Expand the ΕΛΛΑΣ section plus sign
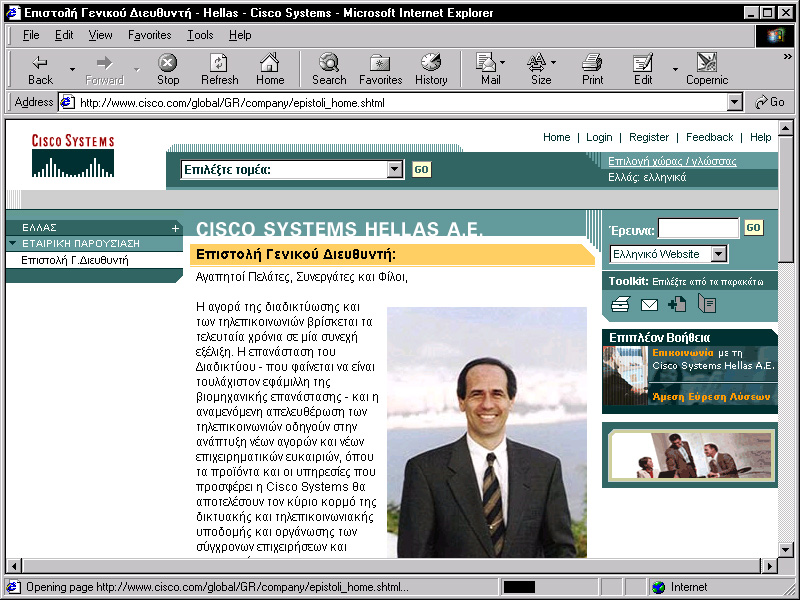800x600 pixels. (175, 228)
